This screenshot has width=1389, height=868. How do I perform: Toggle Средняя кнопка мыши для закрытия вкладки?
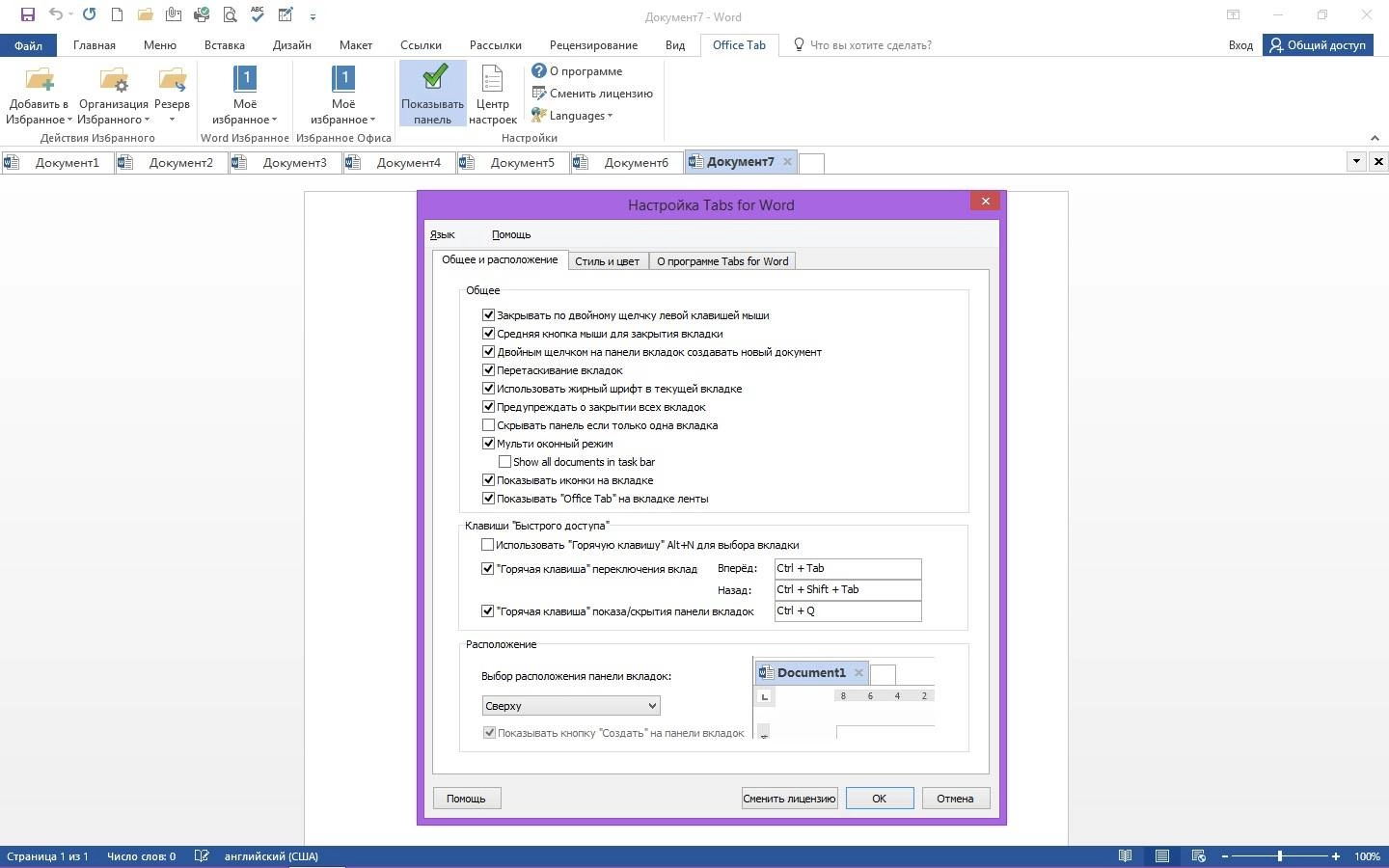tap(488, 333)
